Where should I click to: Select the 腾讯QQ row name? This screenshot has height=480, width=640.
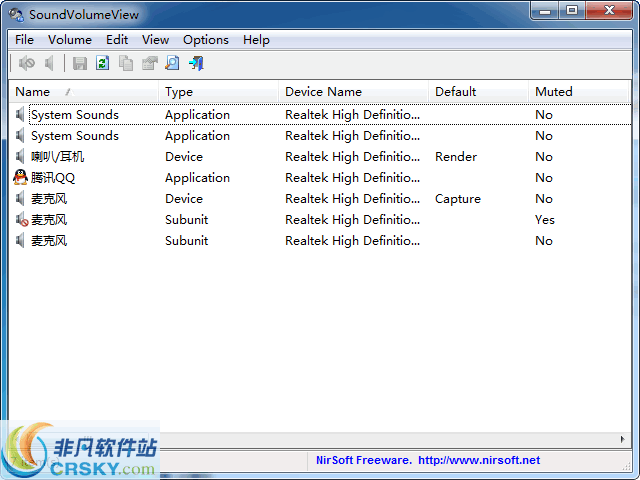tap(53, 178)
